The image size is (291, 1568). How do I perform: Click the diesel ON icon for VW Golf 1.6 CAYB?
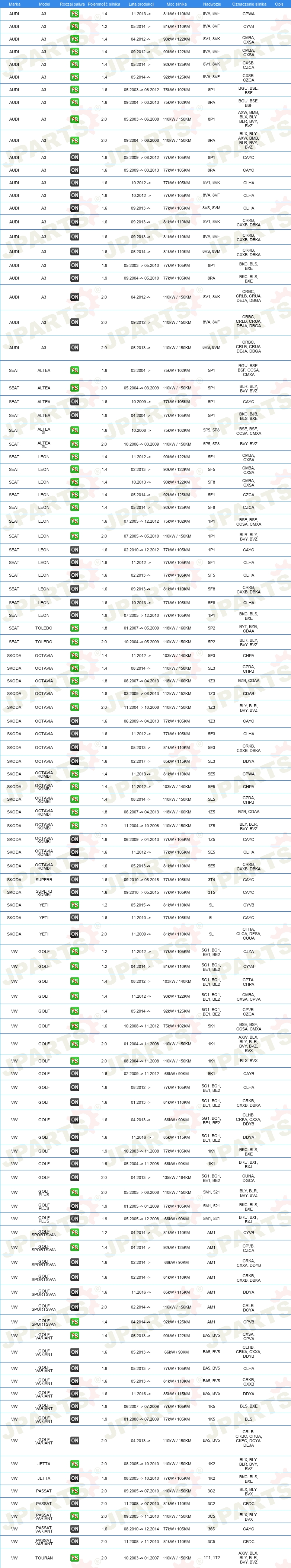pos(74,1074)
